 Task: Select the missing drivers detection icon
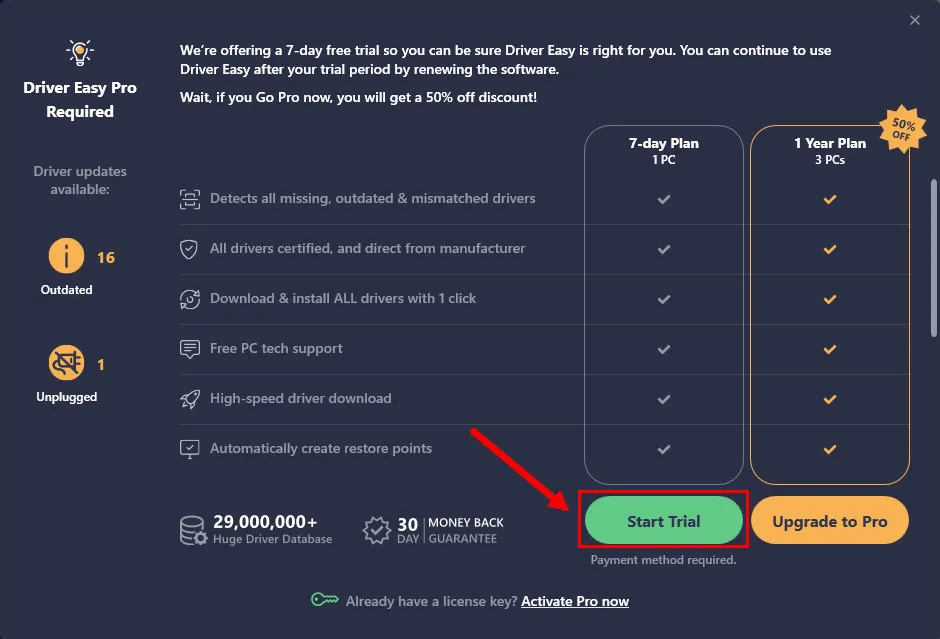click(189, 198)
